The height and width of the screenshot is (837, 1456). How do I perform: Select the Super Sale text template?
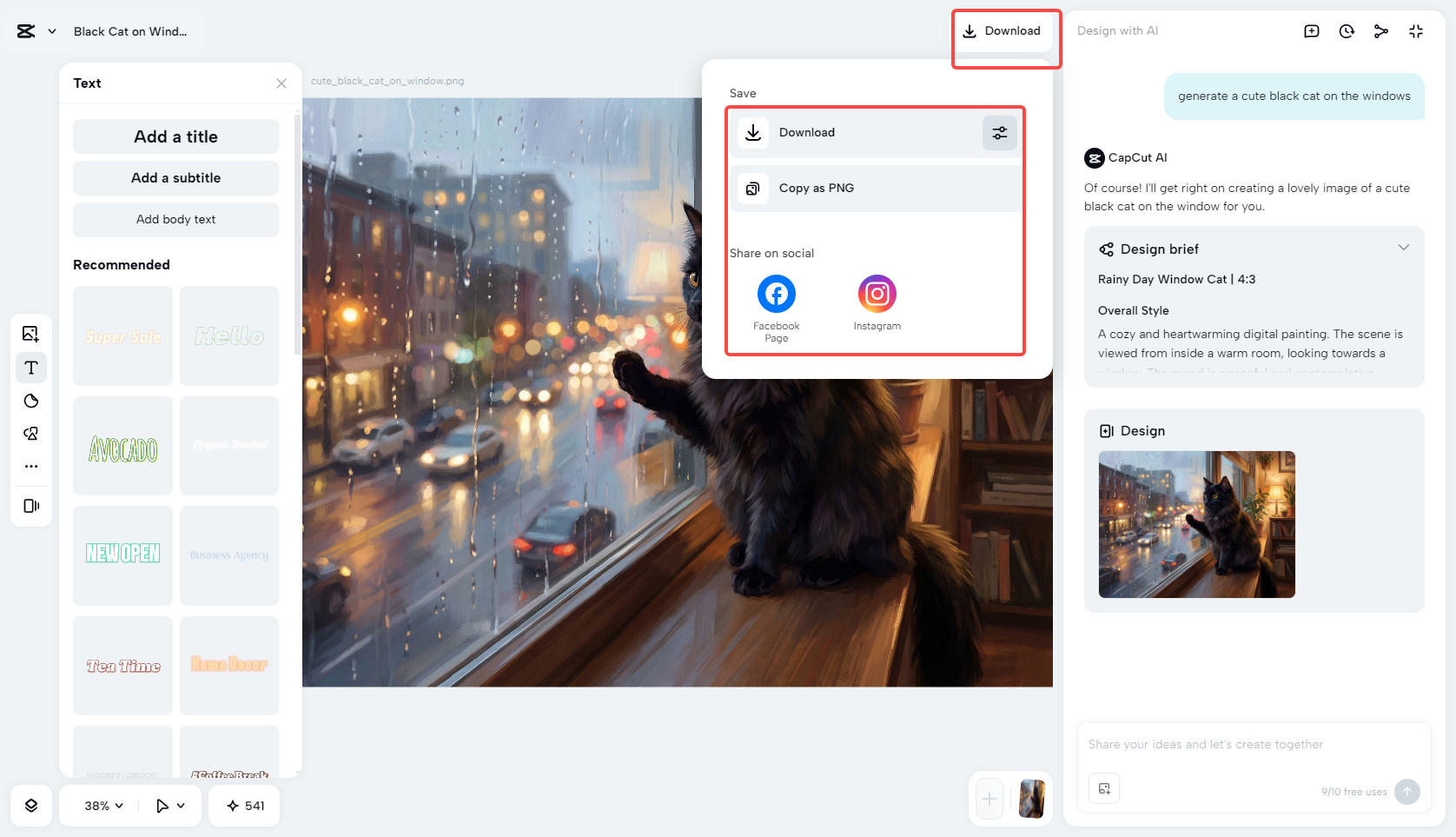click(122, 336)
